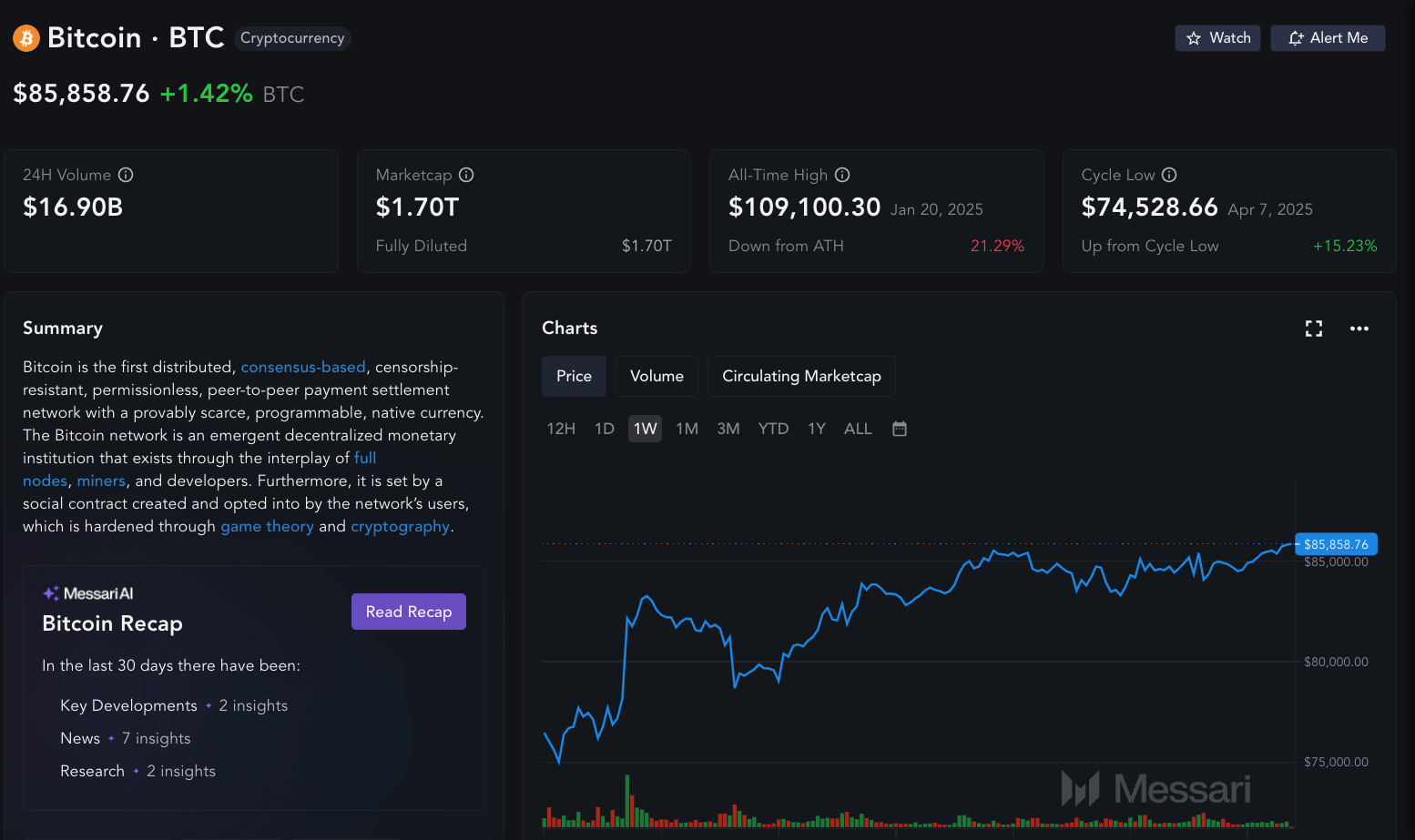Viewport: 1415px width, 840px height.
Task: Click the 21.29% down from ATH value
Action: click(997, 246)
